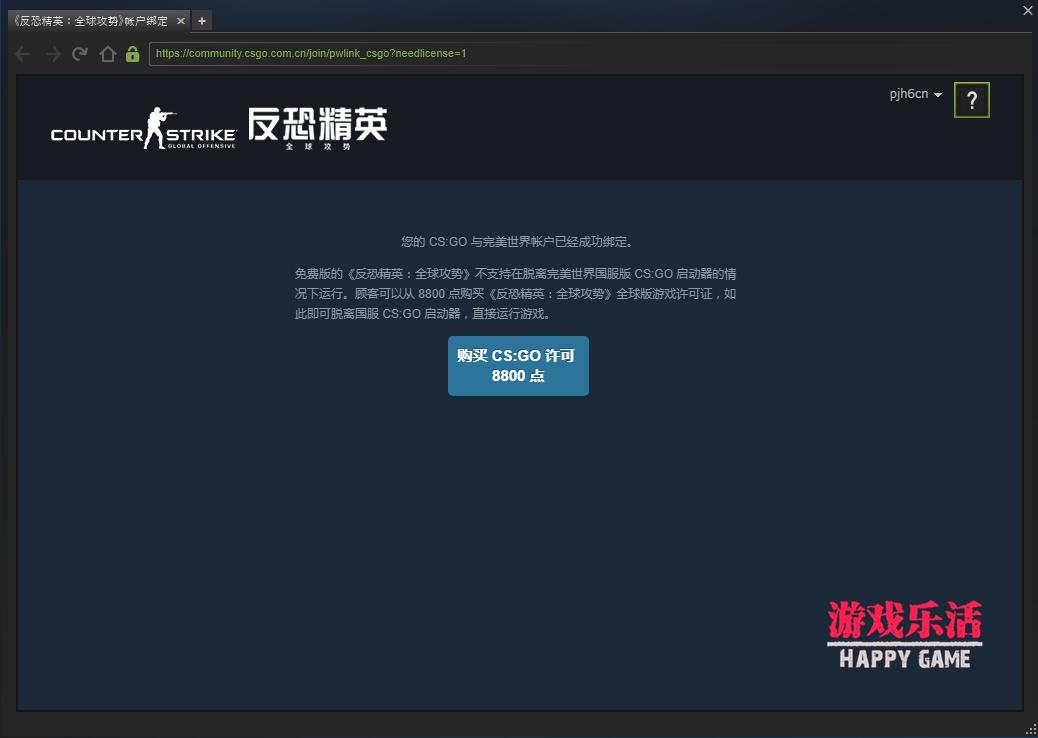Viewport: 1038px width, 738px height.
Task: Open a new tab with the + button
Action: pyautogui.click(x=201, y=20)
